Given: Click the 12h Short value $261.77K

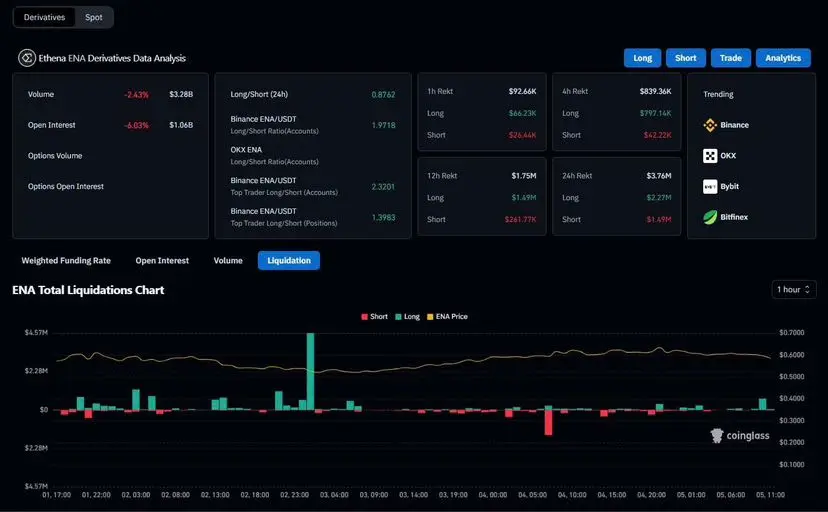Looking at the screenshot, I should coord(520,220).
